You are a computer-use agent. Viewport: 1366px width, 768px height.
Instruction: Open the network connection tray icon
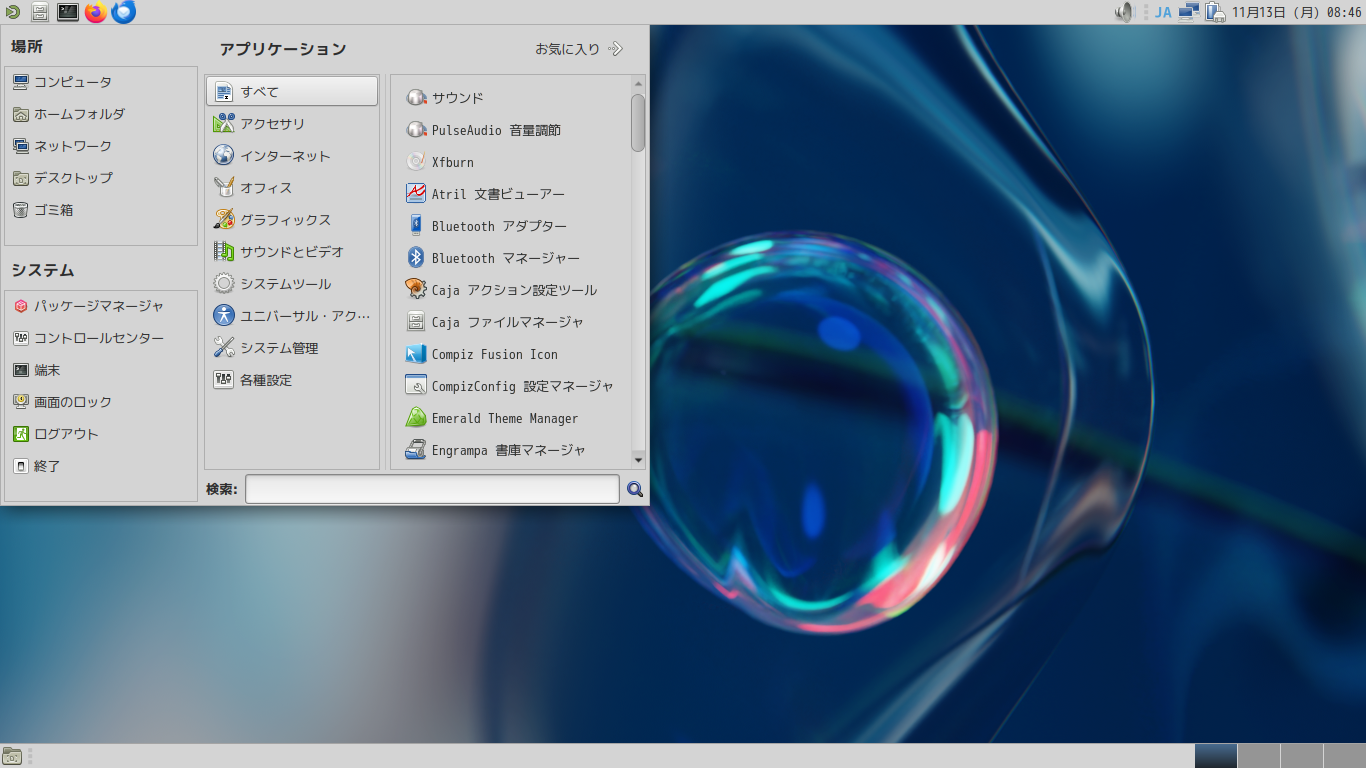(1189, 12)
